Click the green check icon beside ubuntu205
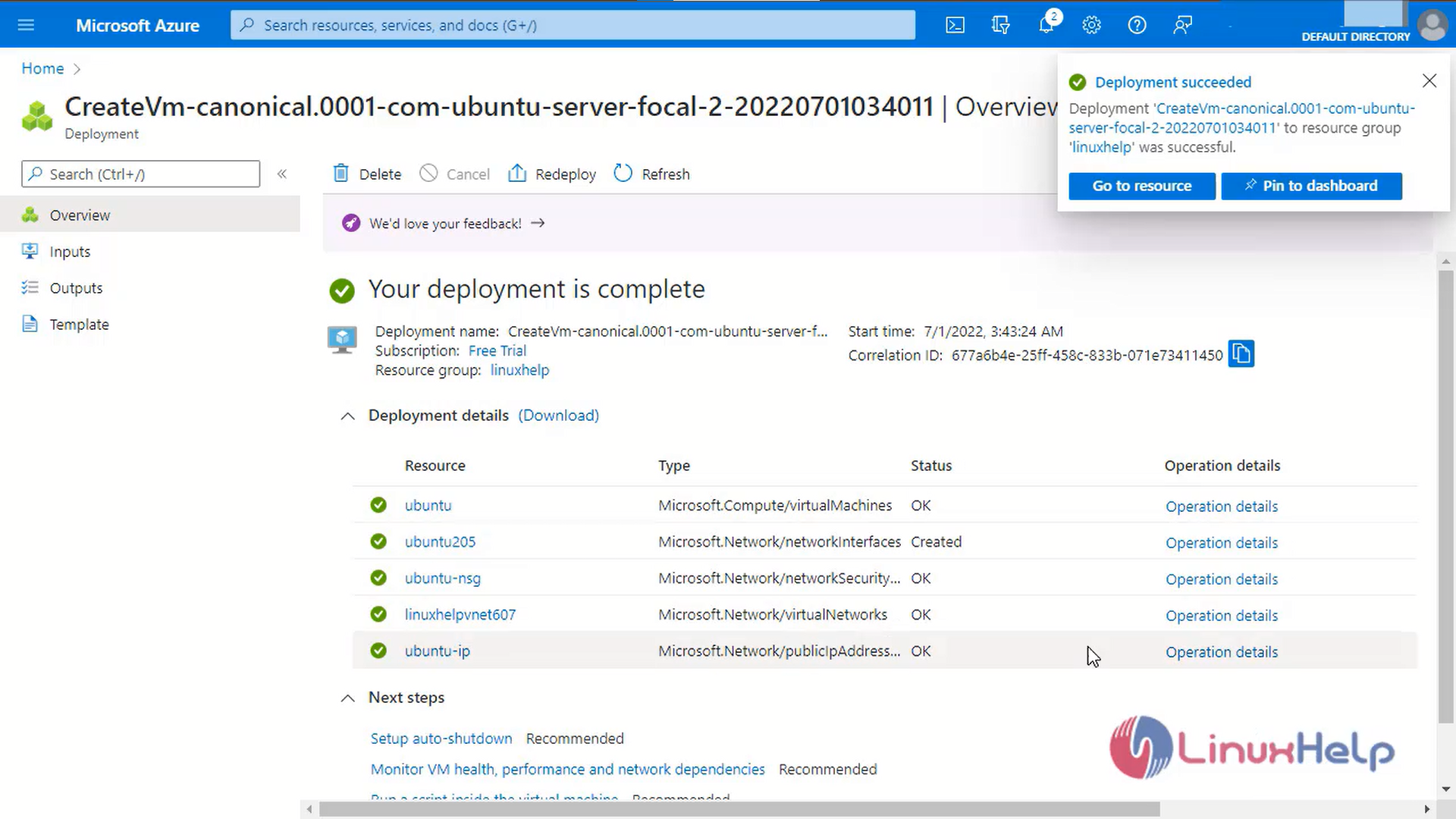 (x=378, y=541)
